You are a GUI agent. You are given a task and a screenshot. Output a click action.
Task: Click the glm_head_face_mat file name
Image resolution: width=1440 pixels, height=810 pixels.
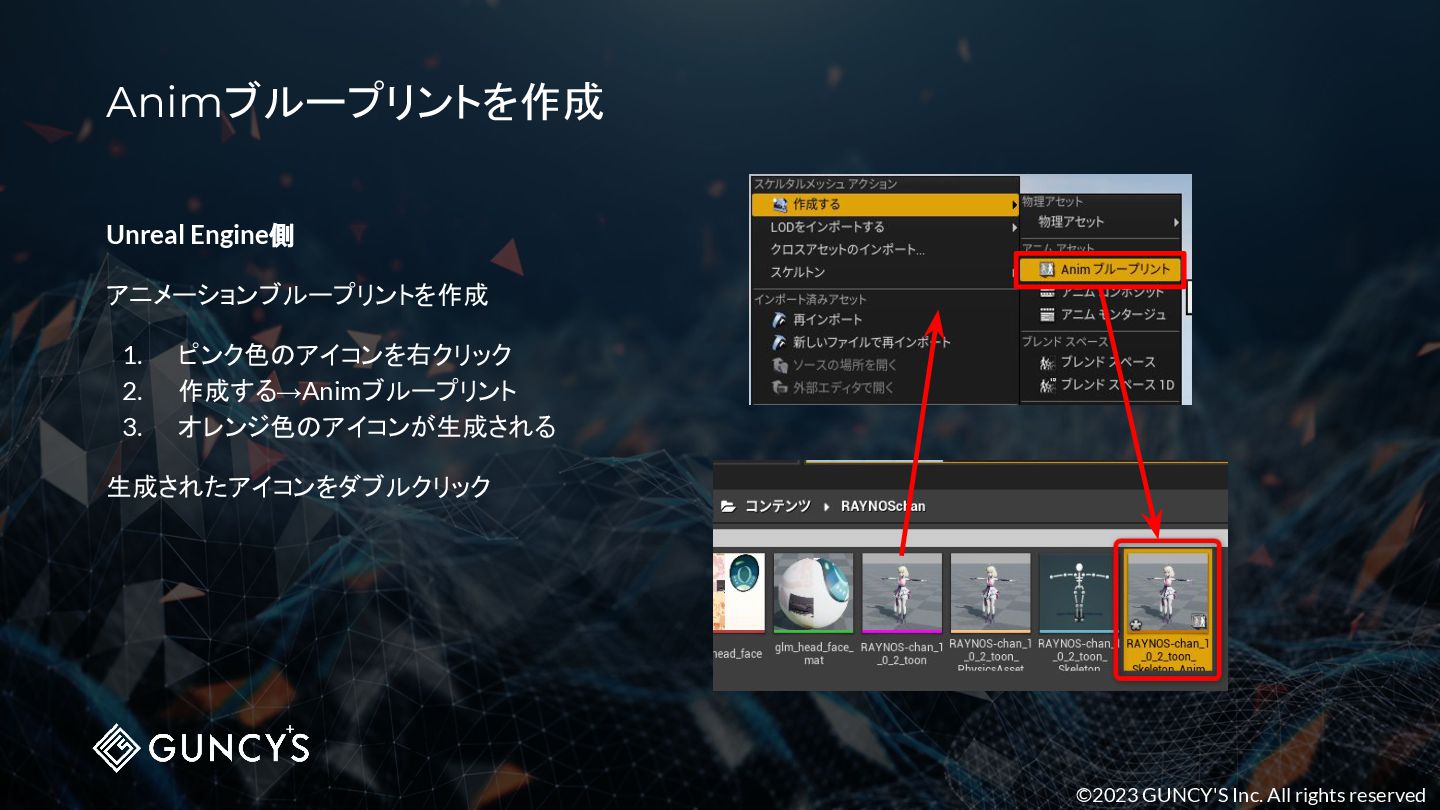point(813,654)
